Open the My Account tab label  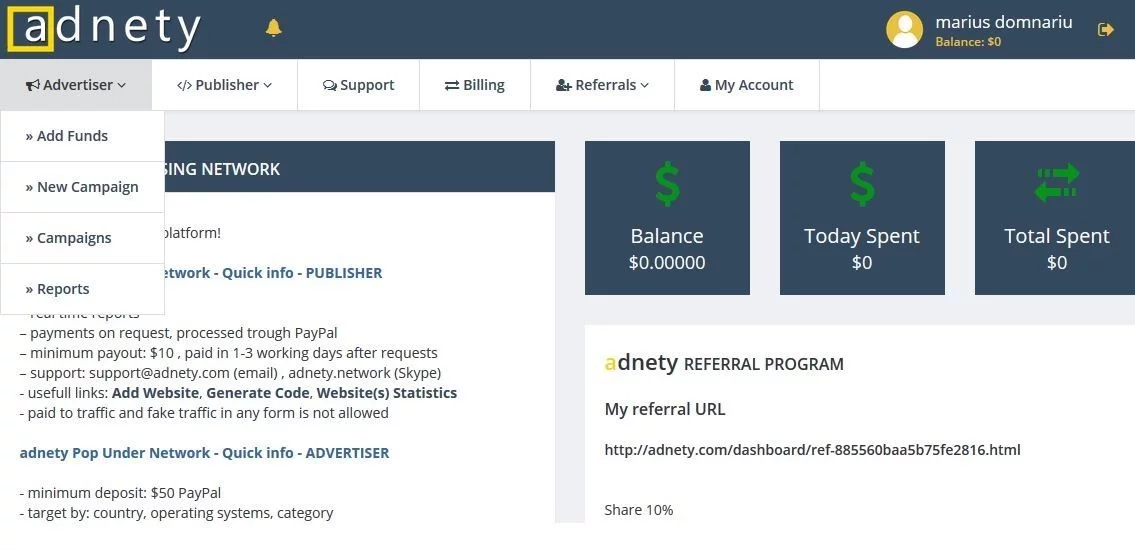point(754,85)
